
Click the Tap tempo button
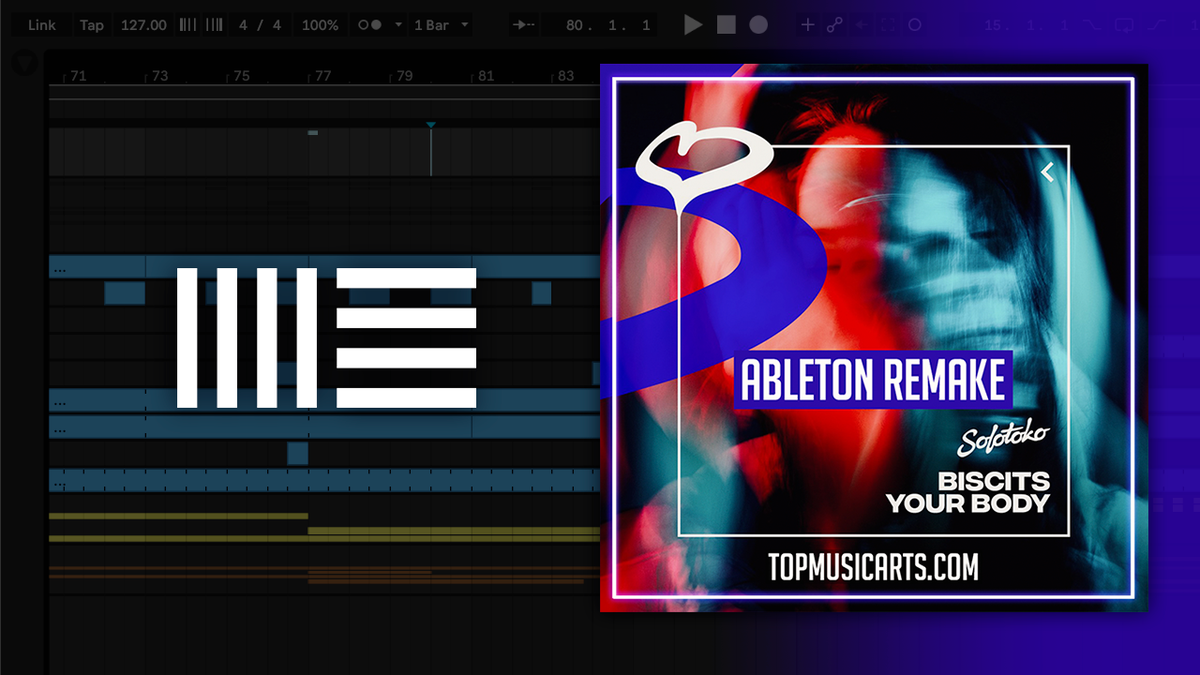tap(91, 25)
